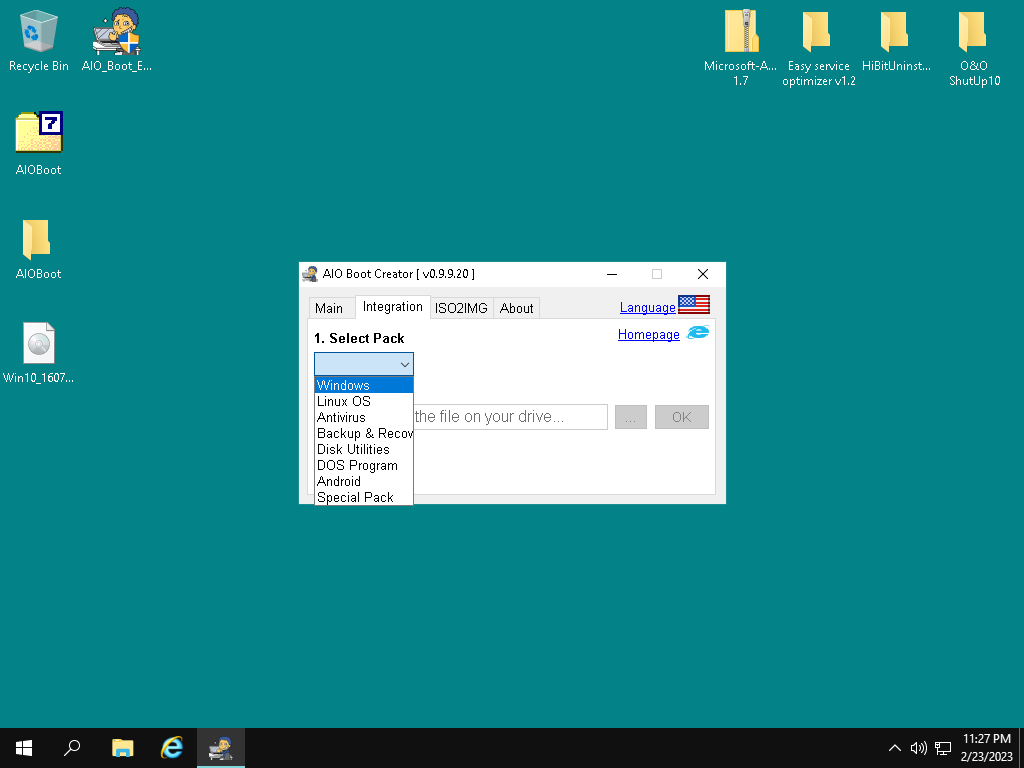Image resolution: width=1024 pixels, height=768 pixels.
Task: Open the Recycle Bin desktop icon
Action: (x=38, y=40)
